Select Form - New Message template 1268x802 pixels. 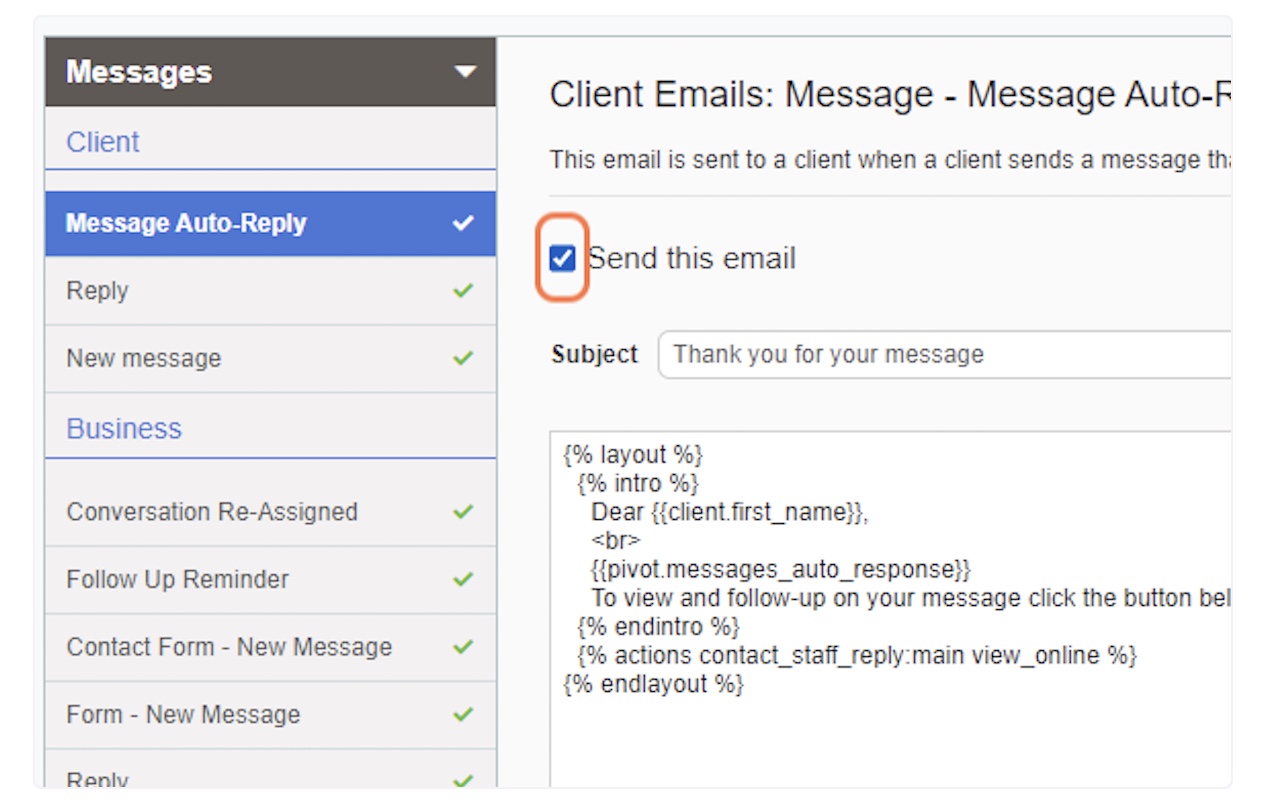pyautogui.click(x=270, y=715)
